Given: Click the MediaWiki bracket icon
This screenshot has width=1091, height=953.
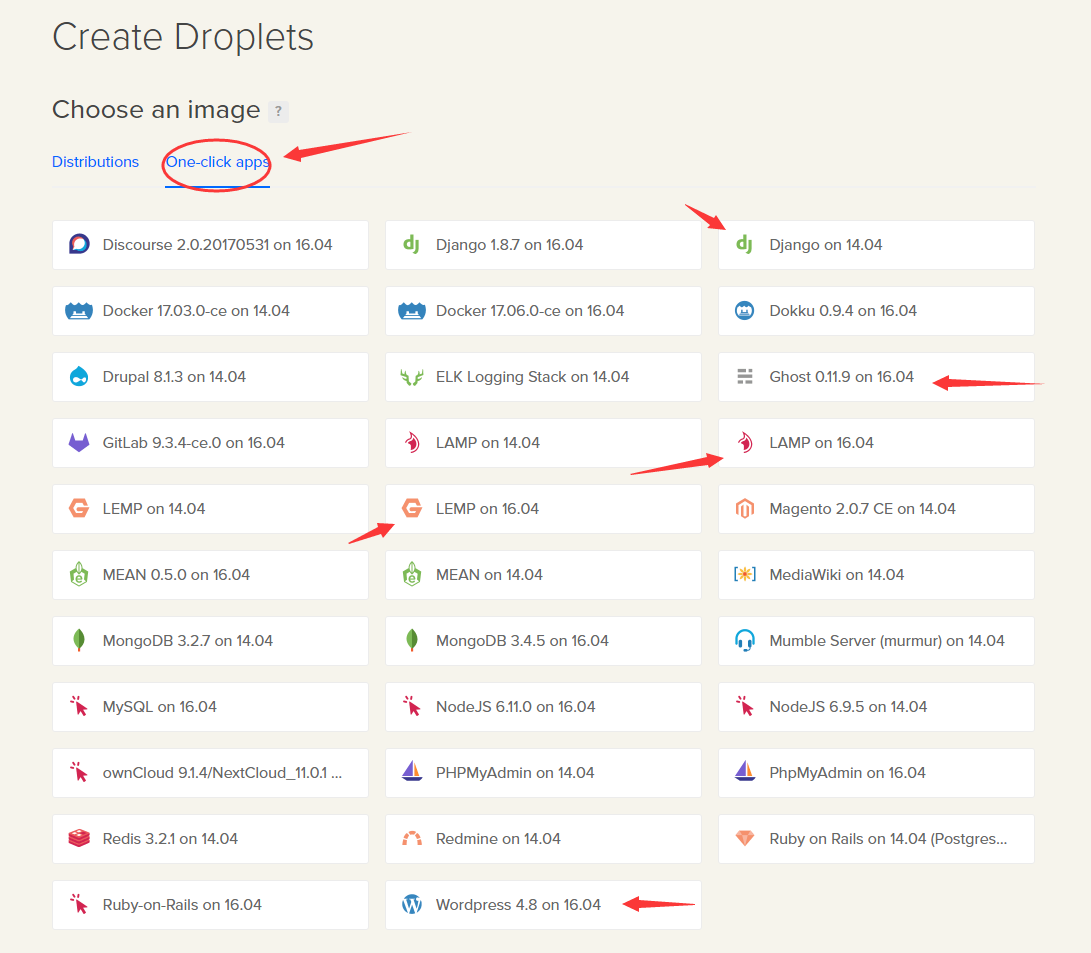Looking at the screenshot, I should point(744,574).
